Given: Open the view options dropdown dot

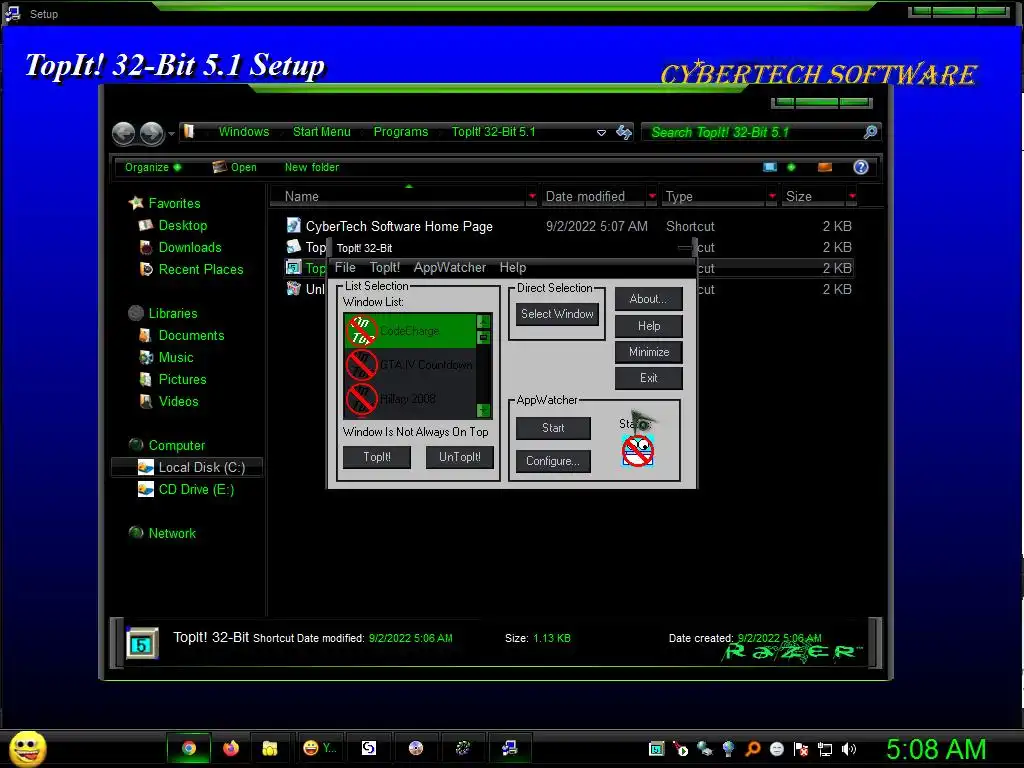Looking at the screenshot, I should [792, 167].
